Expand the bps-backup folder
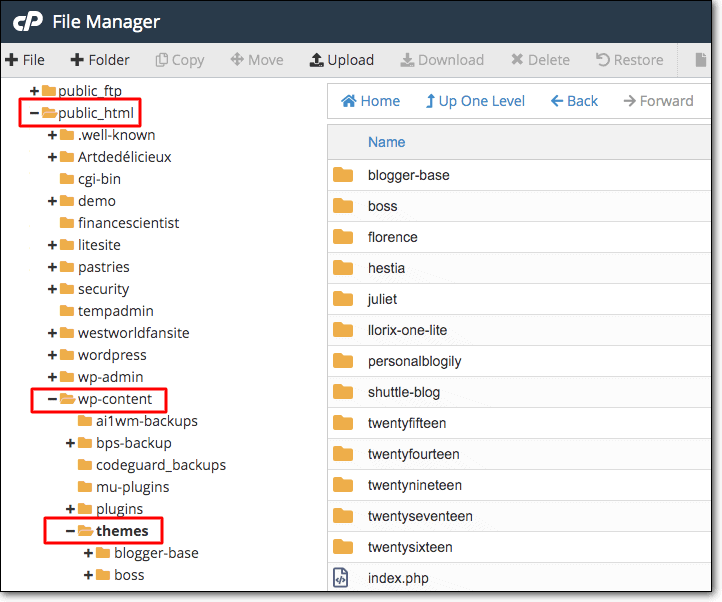The width and height of the screenshot is (722, 602). [x=70, y=443]
